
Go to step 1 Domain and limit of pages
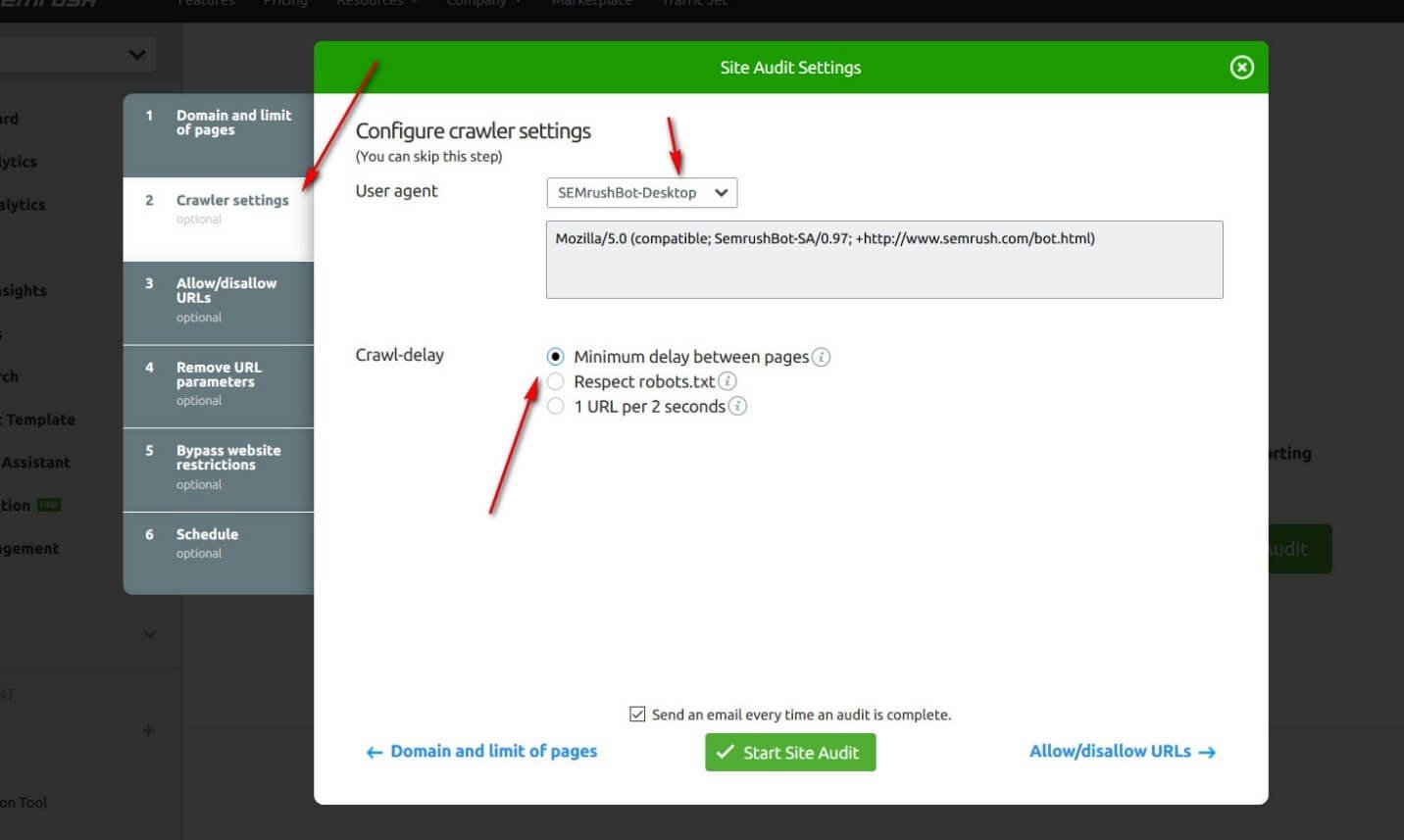tap(219, 134)
